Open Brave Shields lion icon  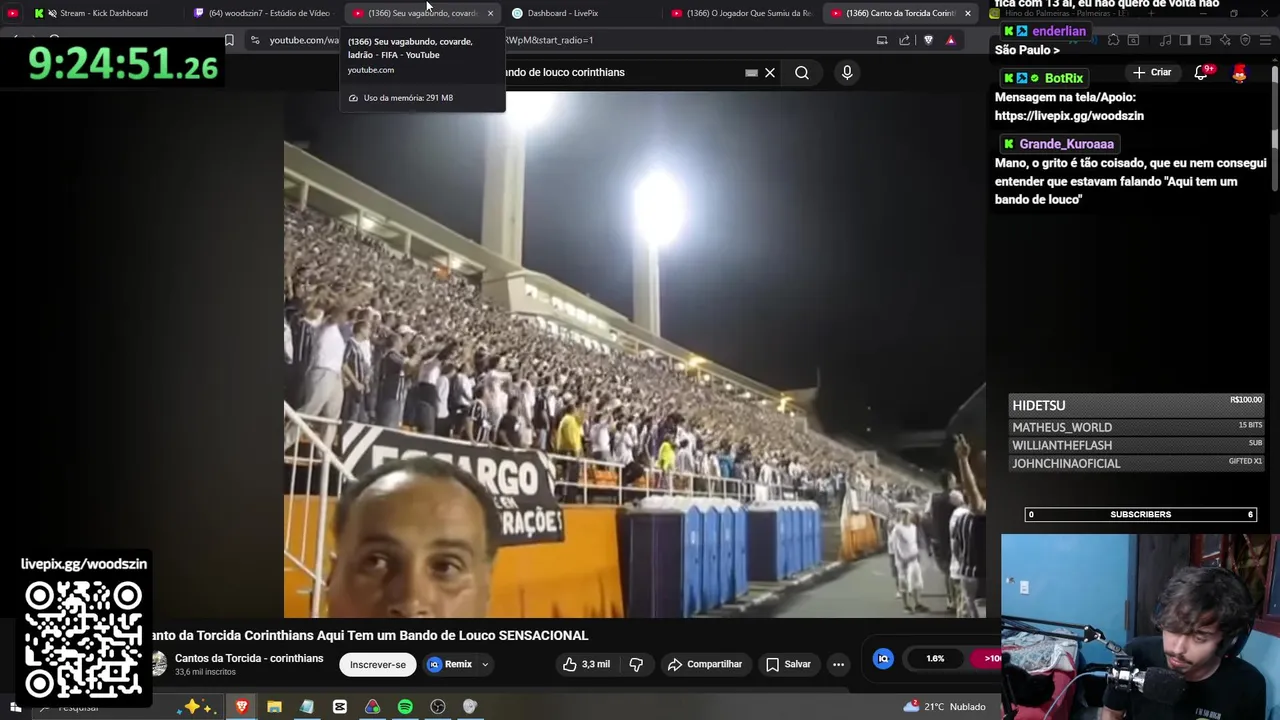pos(928,40)
